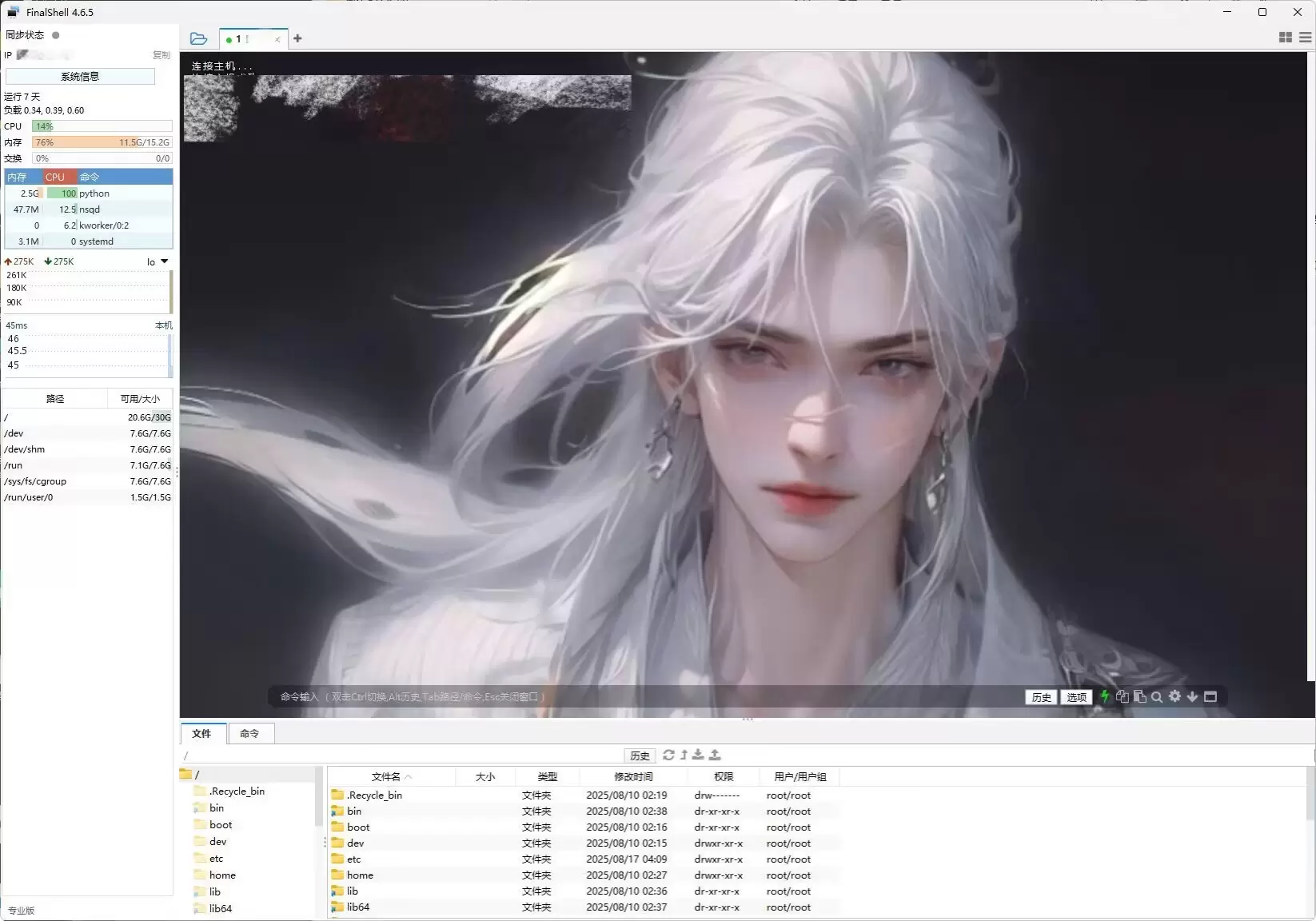This screenshot has height=921, width=1316.
Task: Open file path 历史 history button
Action: (640, 756)
